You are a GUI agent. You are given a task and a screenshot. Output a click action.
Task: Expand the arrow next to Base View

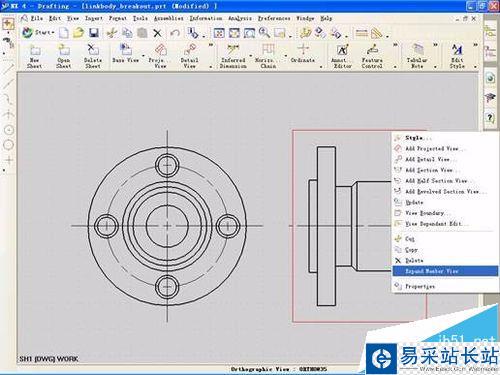click(x=144, y=55)
